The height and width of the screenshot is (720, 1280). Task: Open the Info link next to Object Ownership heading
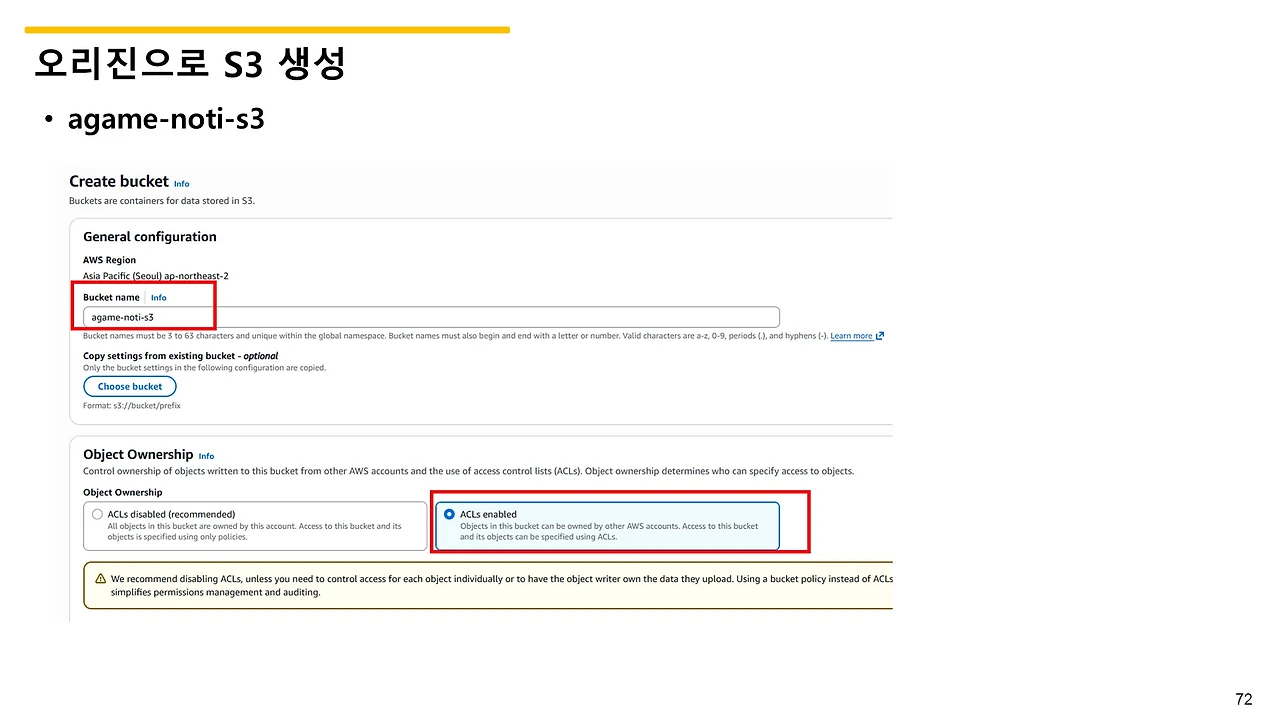point(206,456)
